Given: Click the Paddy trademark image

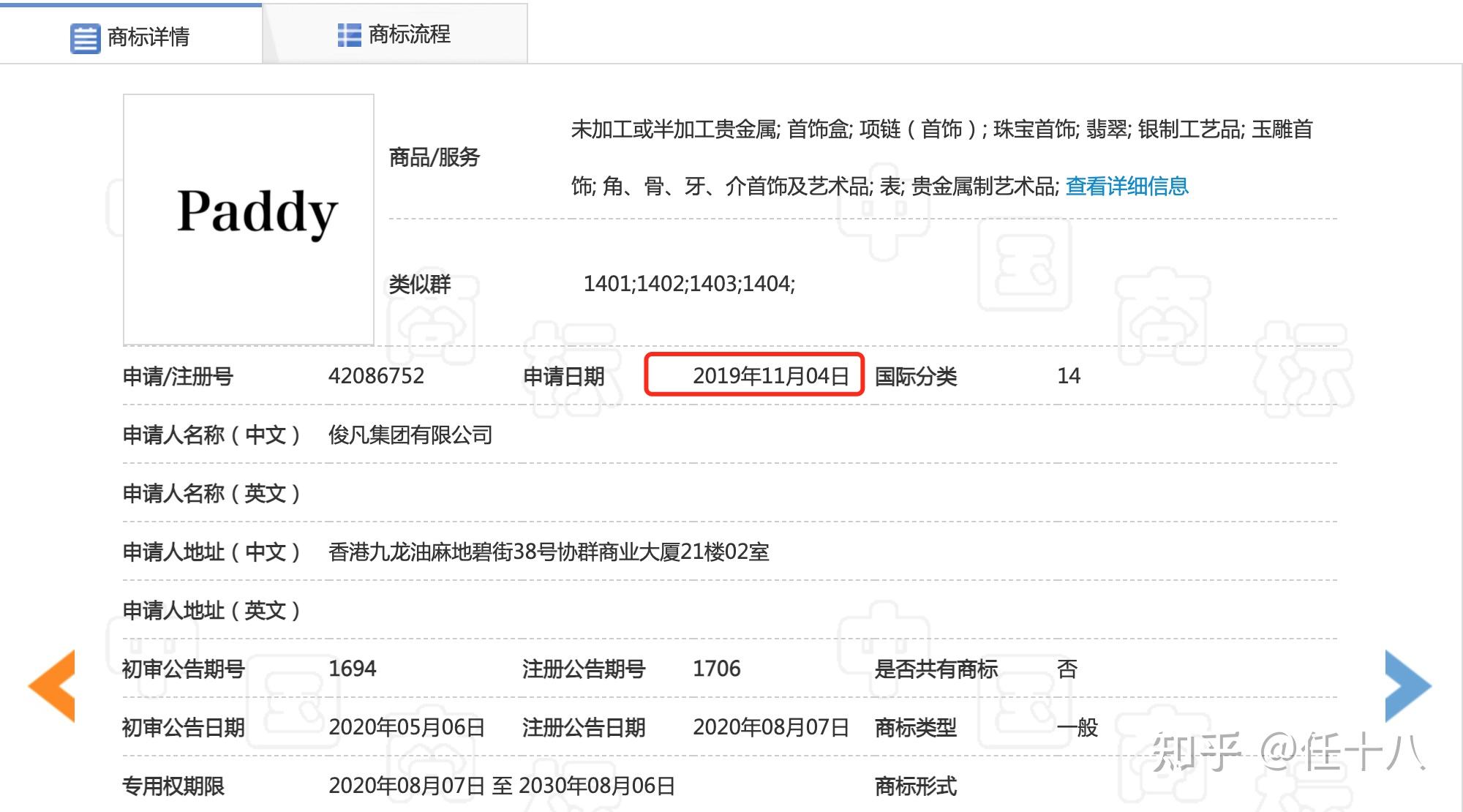Looking at the screenshot, I should [249, 219].
